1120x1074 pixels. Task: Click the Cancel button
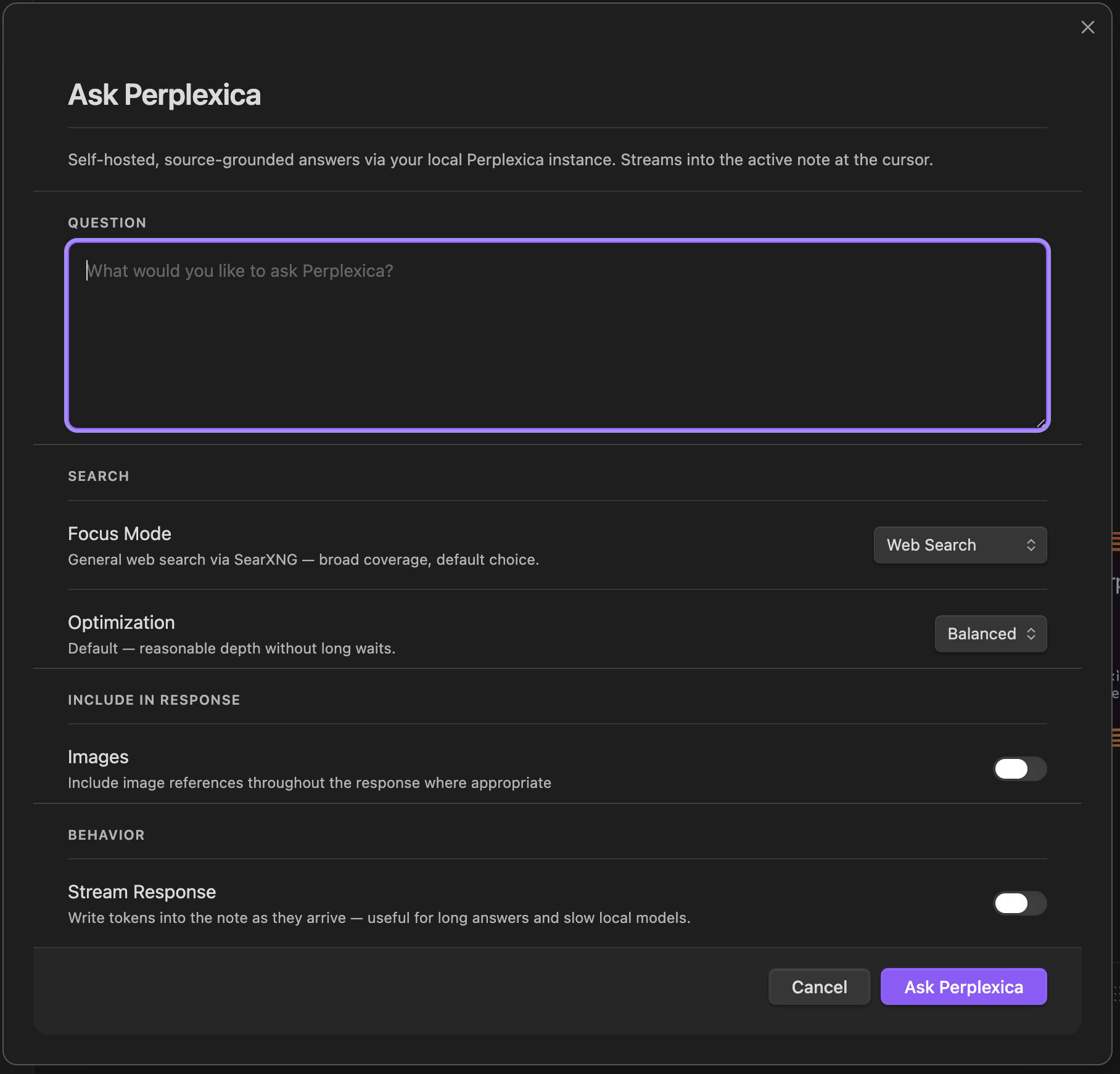819,986
